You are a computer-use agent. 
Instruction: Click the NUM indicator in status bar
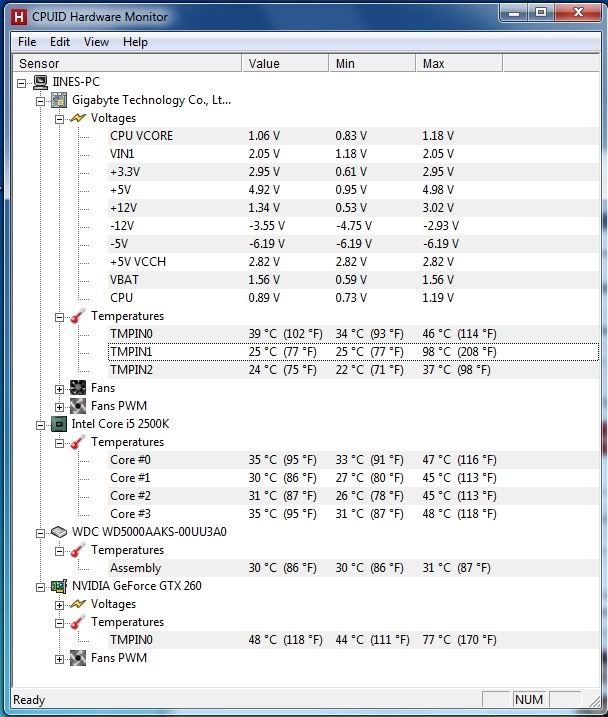tap(529, 700)
